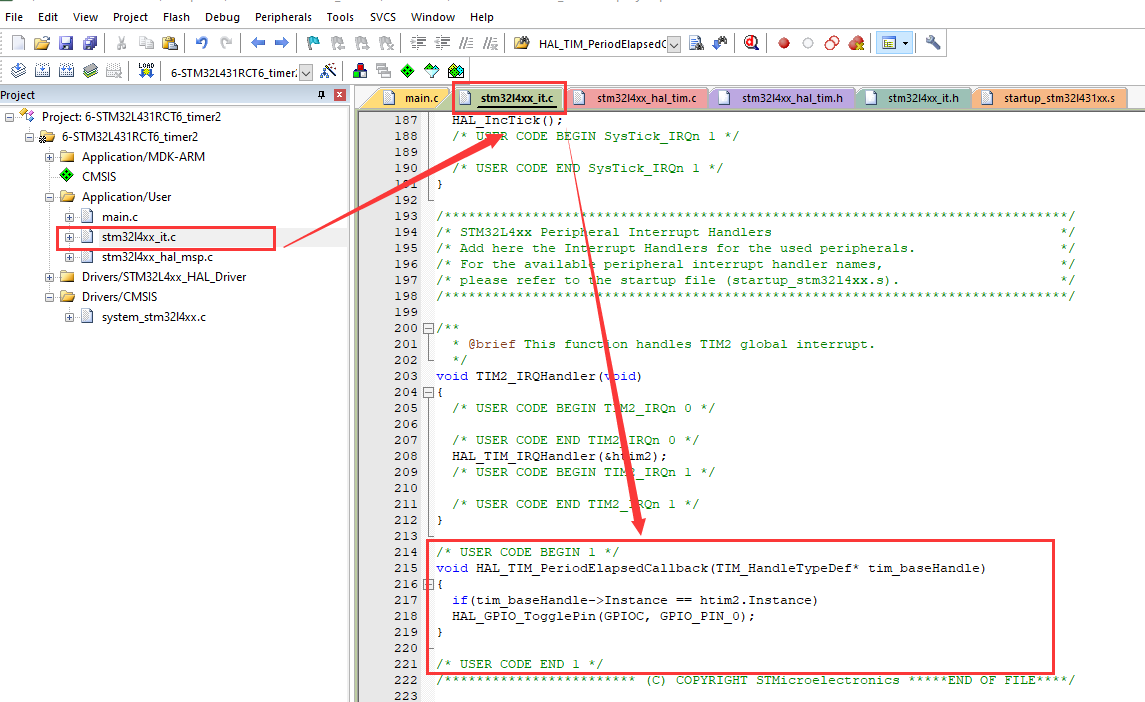Toggle auto-hide pin on Project panel
1145x702 pixels.
(x=319, y=94)
